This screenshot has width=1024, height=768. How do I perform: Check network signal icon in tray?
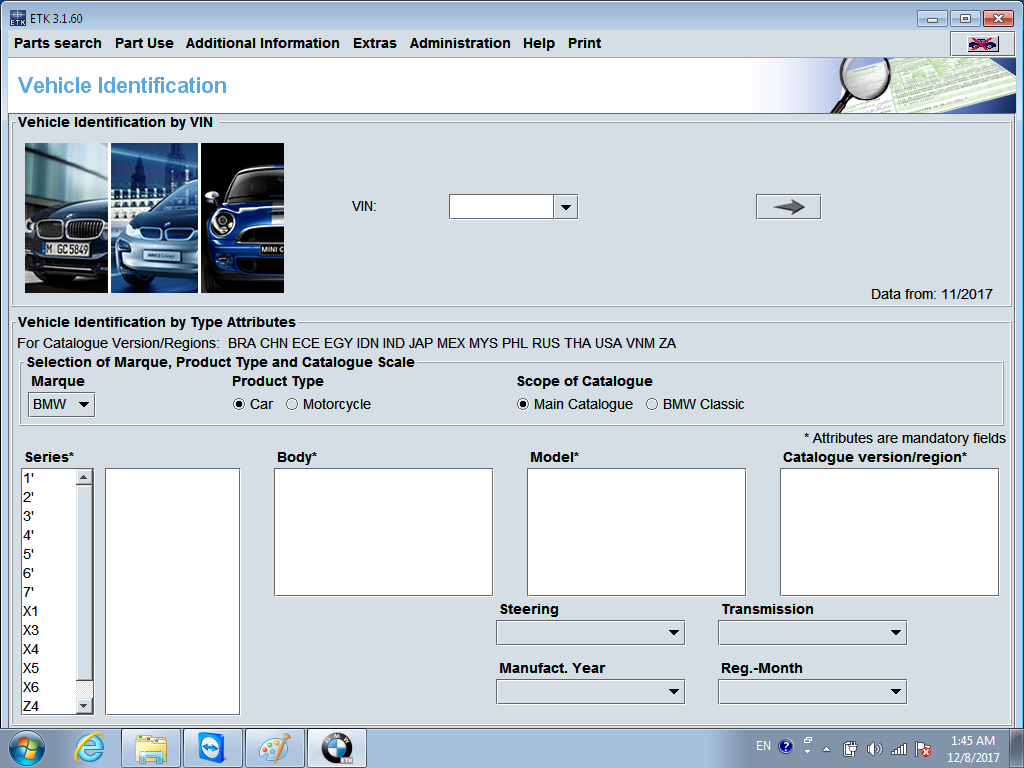[x=899, y=749]
